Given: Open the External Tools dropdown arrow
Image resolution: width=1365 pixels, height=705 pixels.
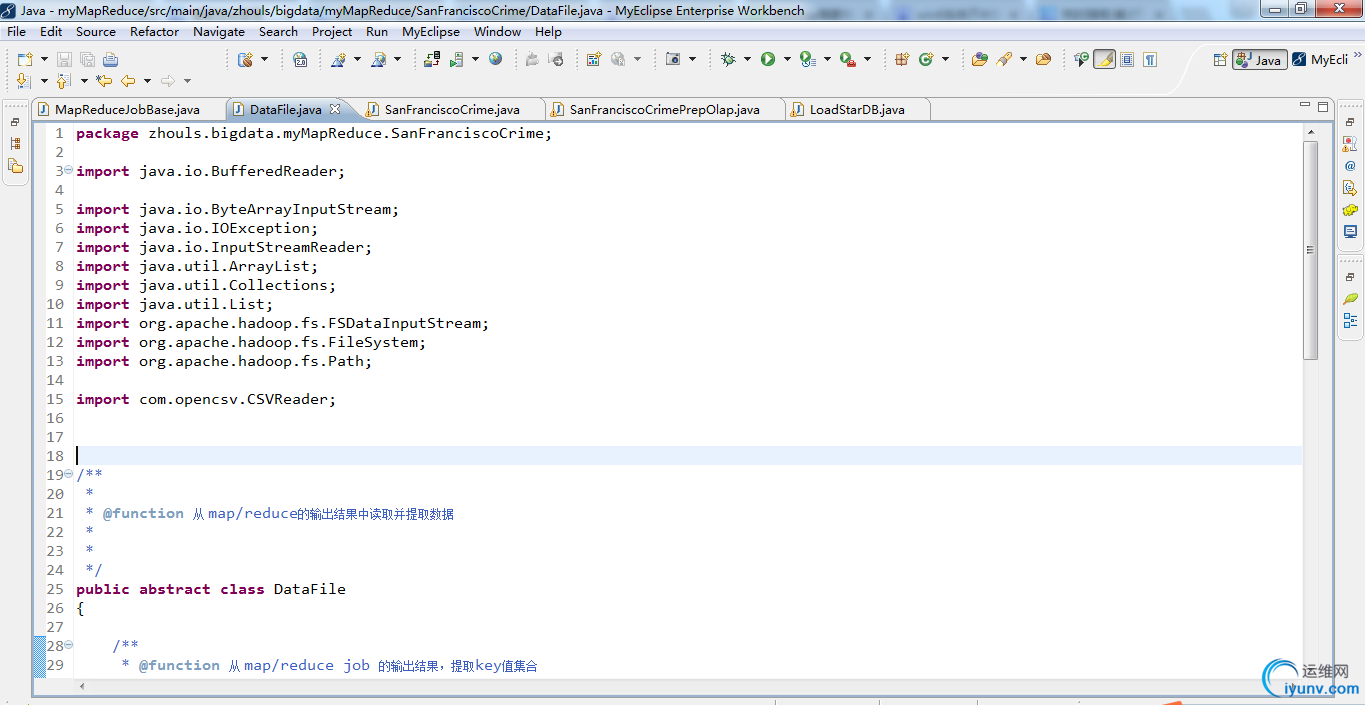Looking at the screenshot, I should click(x=867, y=59).
